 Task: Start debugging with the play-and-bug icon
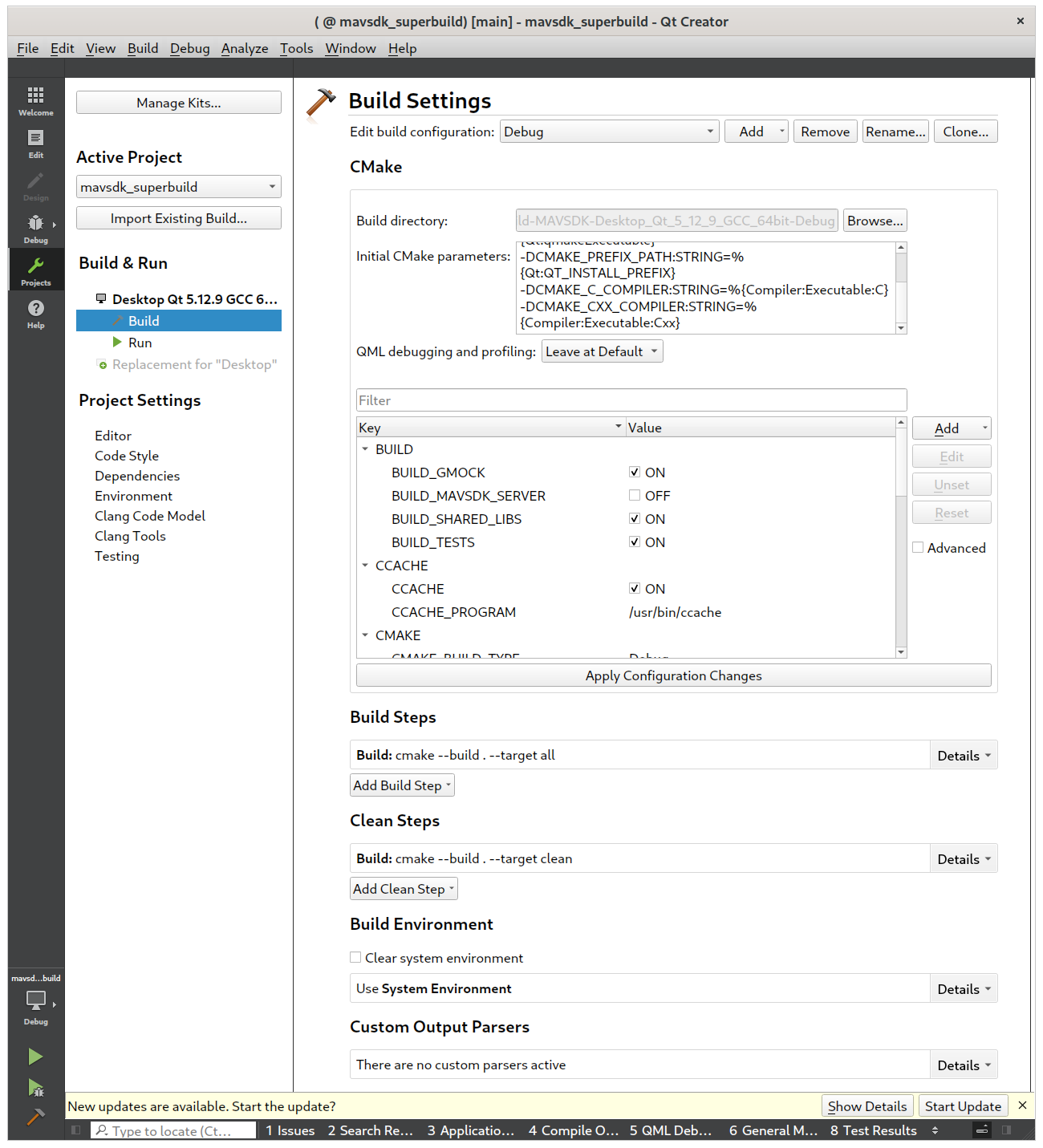[x=35, y=1087]
